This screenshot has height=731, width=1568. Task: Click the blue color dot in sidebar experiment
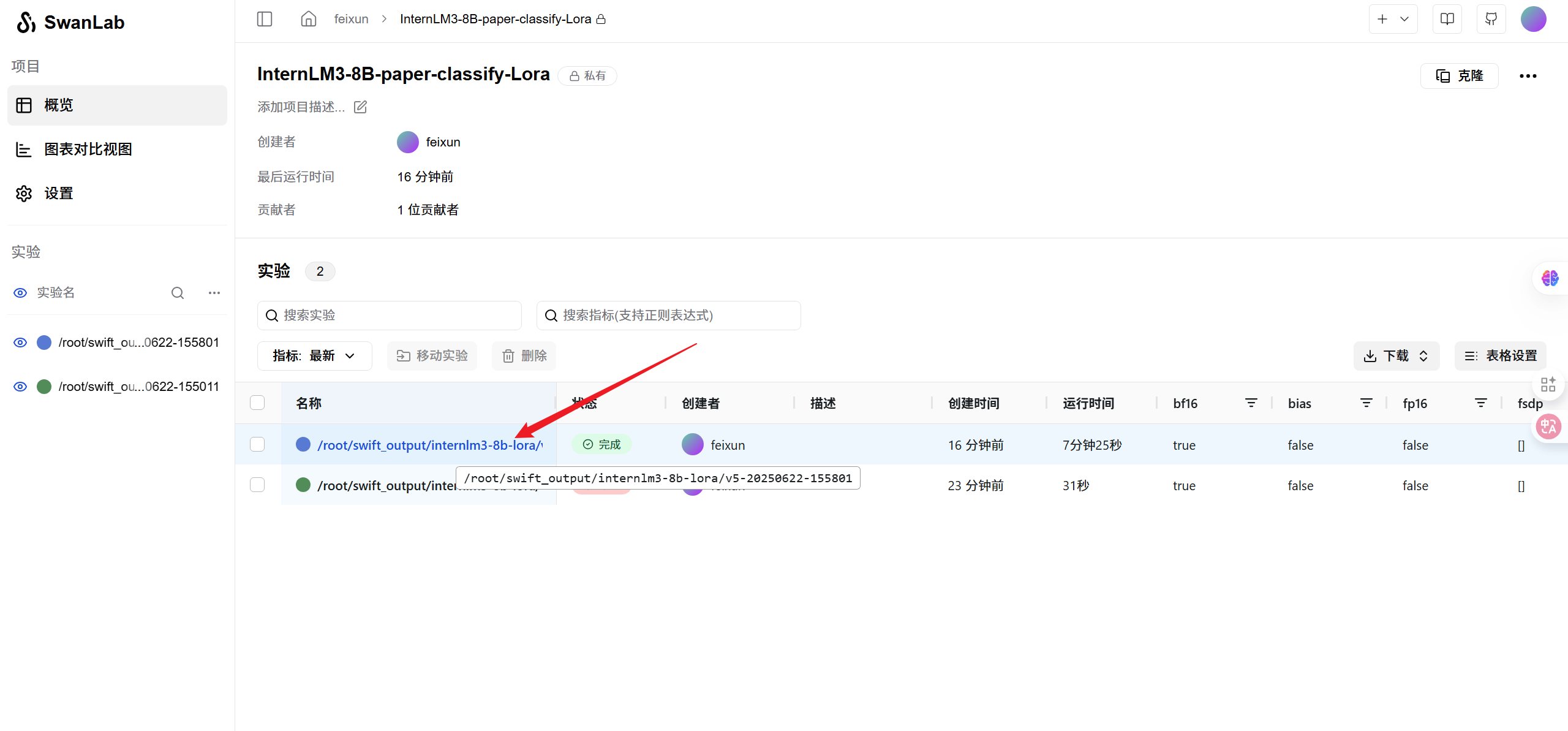pyautogui.click(x=44, y=343)
